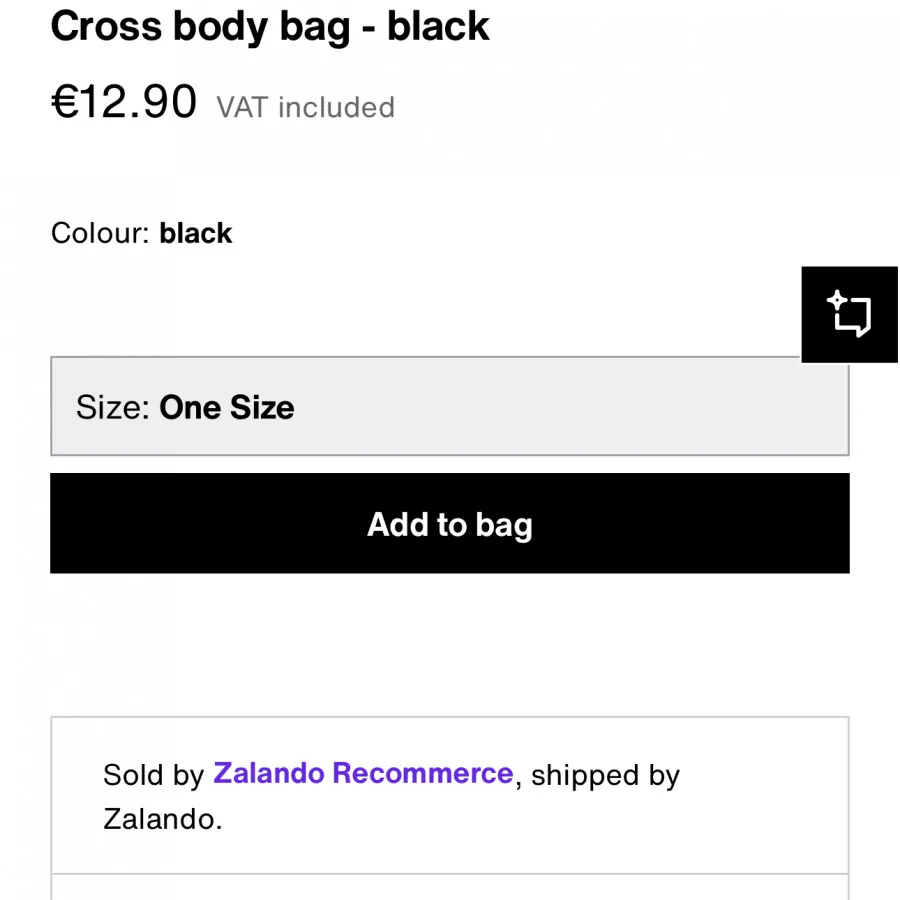The image size is (900, 900).
Task: Click the word Recommerce in purple link
Action: tap(422, 774)
